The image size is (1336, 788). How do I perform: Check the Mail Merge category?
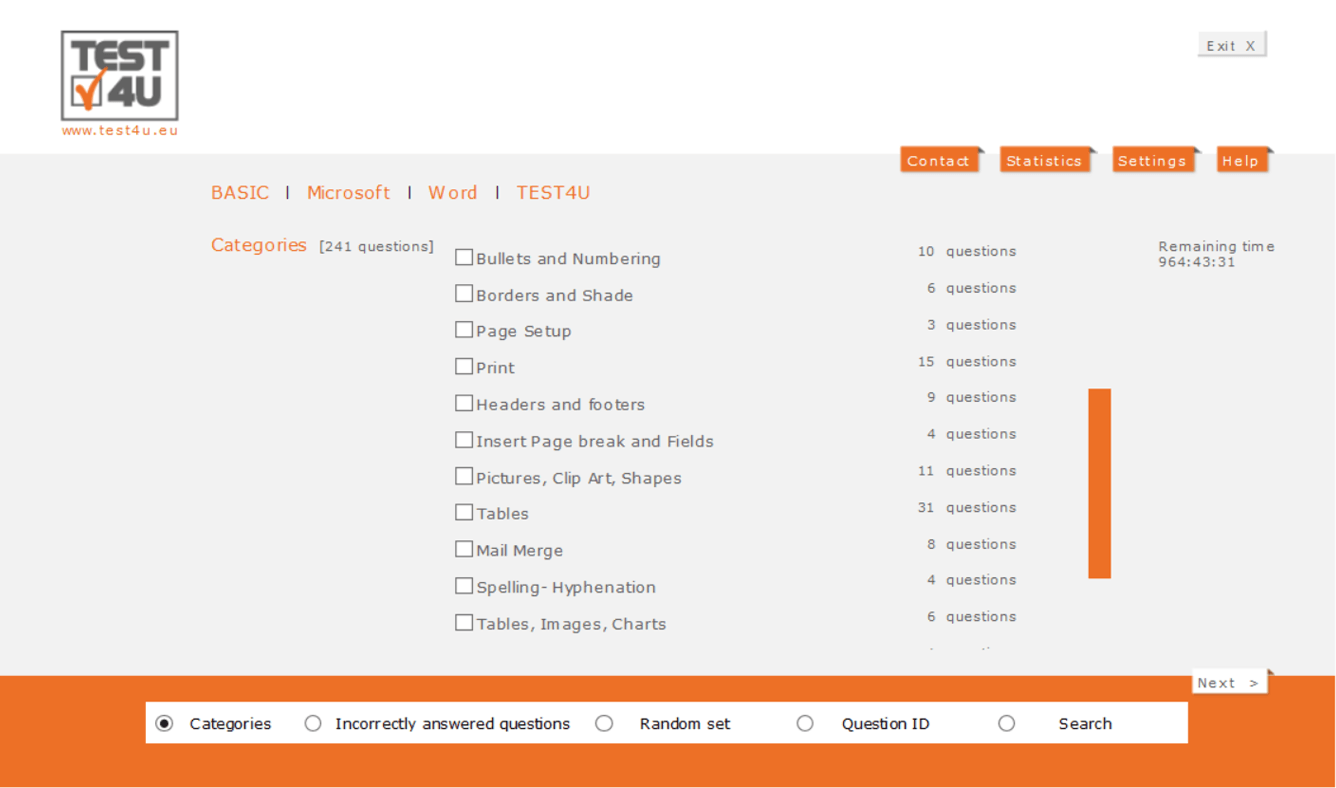click(464, 549)
